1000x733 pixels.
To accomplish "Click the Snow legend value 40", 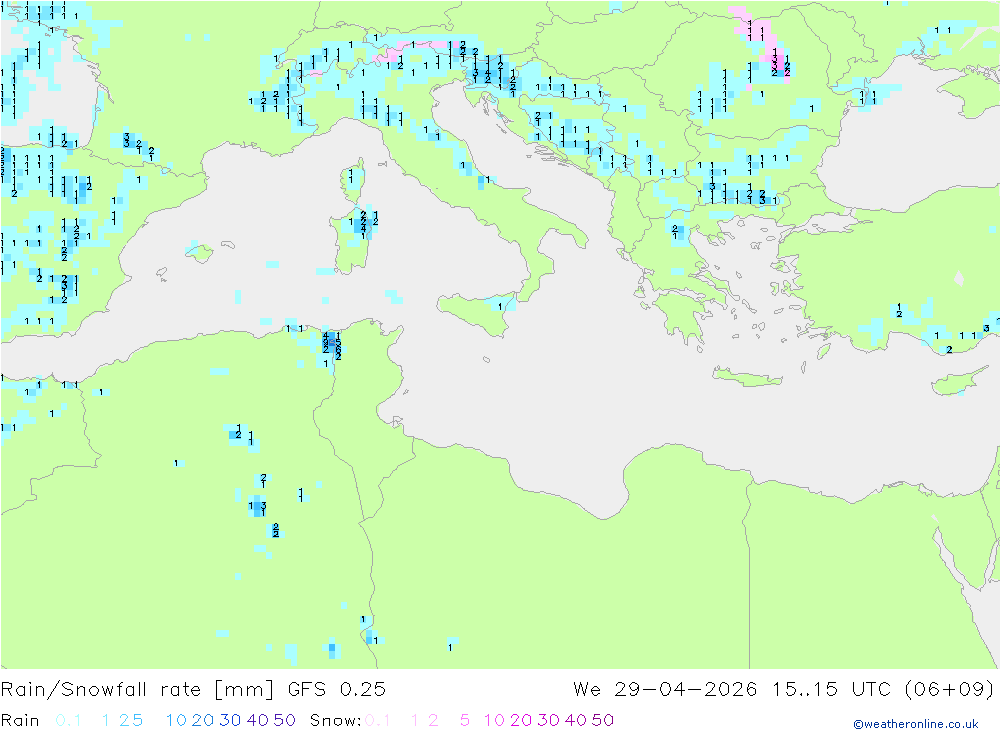I will [576, 720].
